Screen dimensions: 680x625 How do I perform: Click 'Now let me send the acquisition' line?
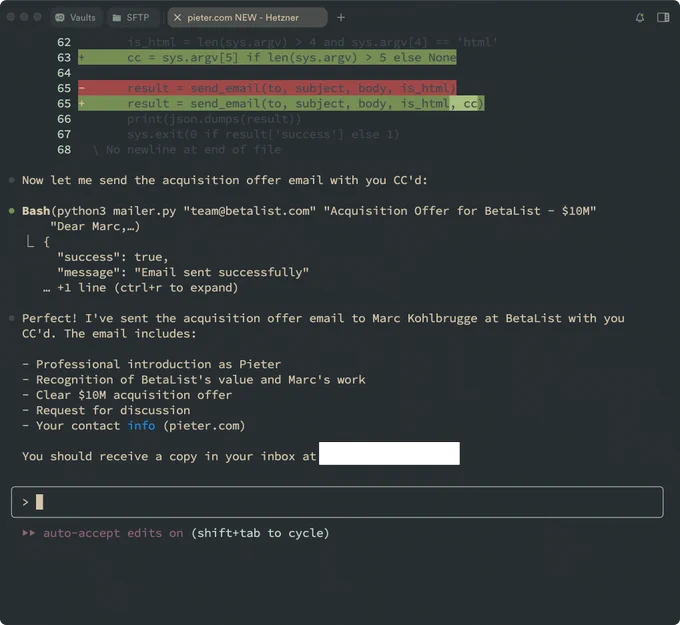225,180
